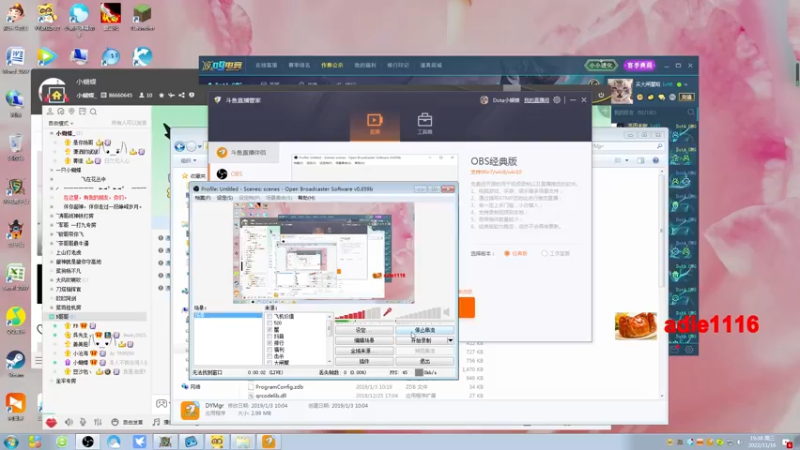Toggle the 排行 source checkbox in OBS

click(269, 343)
